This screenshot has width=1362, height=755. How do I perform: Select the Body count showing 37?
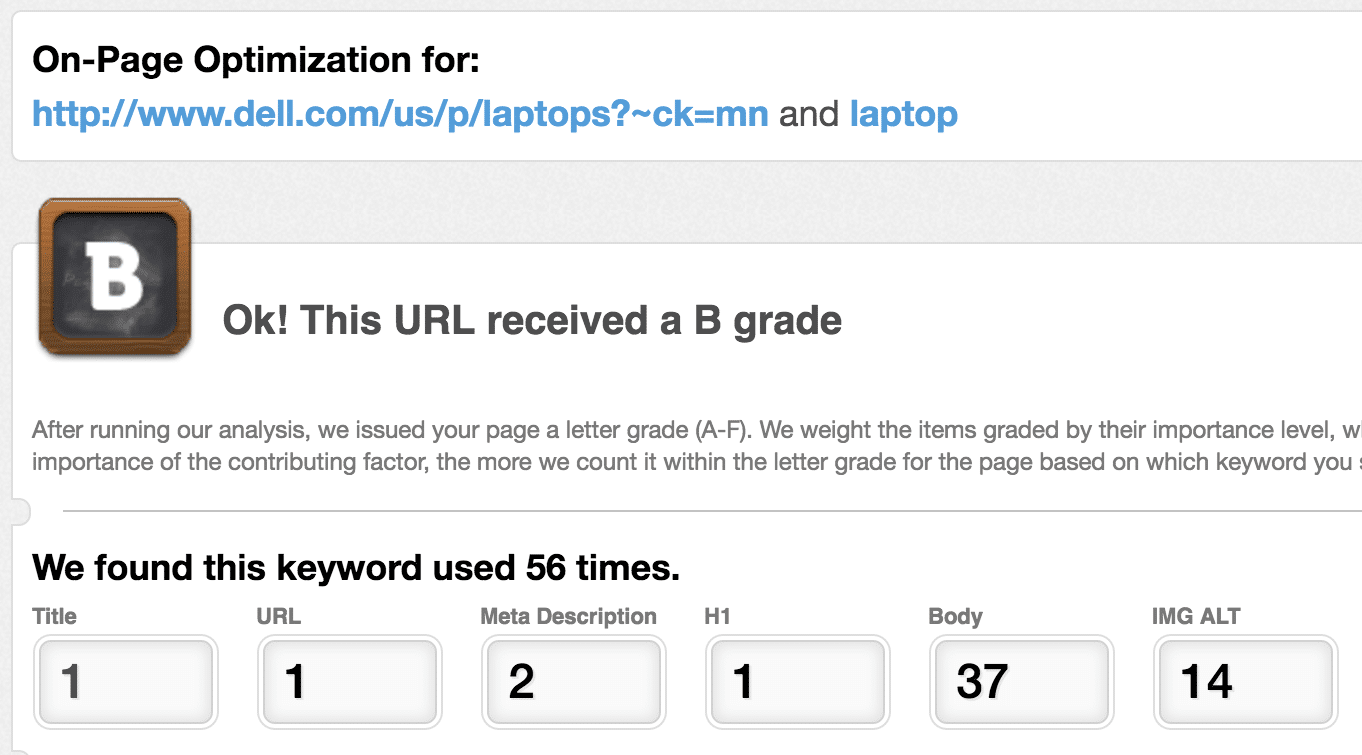coord(1020,681)
